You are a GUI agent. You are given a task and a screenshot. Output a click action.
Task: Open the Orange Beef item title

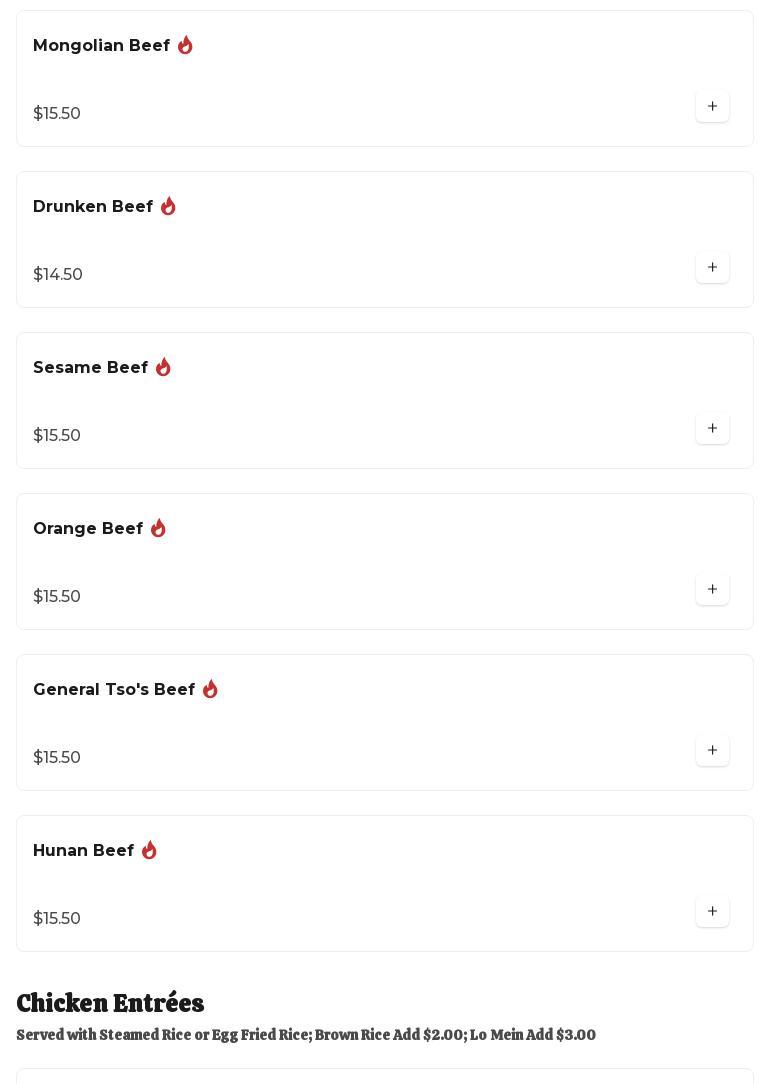click(x=88, y=529)
